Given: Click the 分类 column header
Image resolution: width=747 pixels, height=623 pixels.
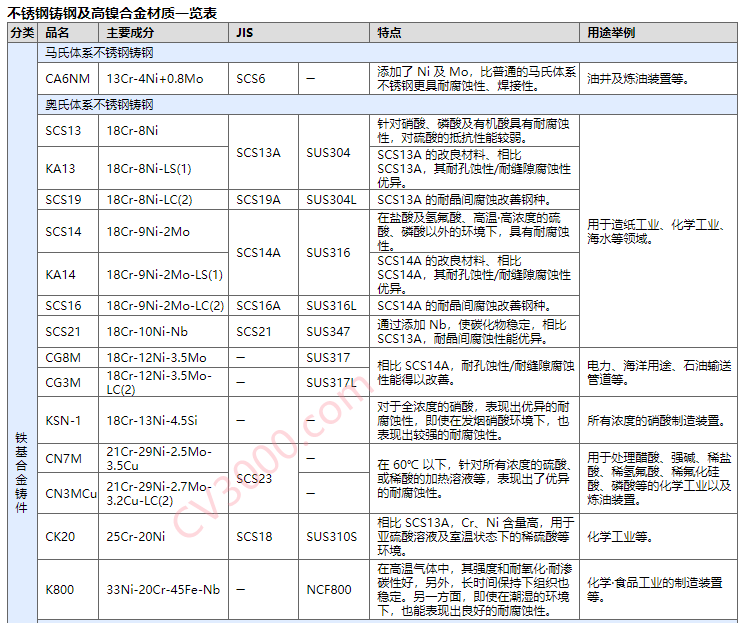Looking at the screenshot, I should coord(21,33).
